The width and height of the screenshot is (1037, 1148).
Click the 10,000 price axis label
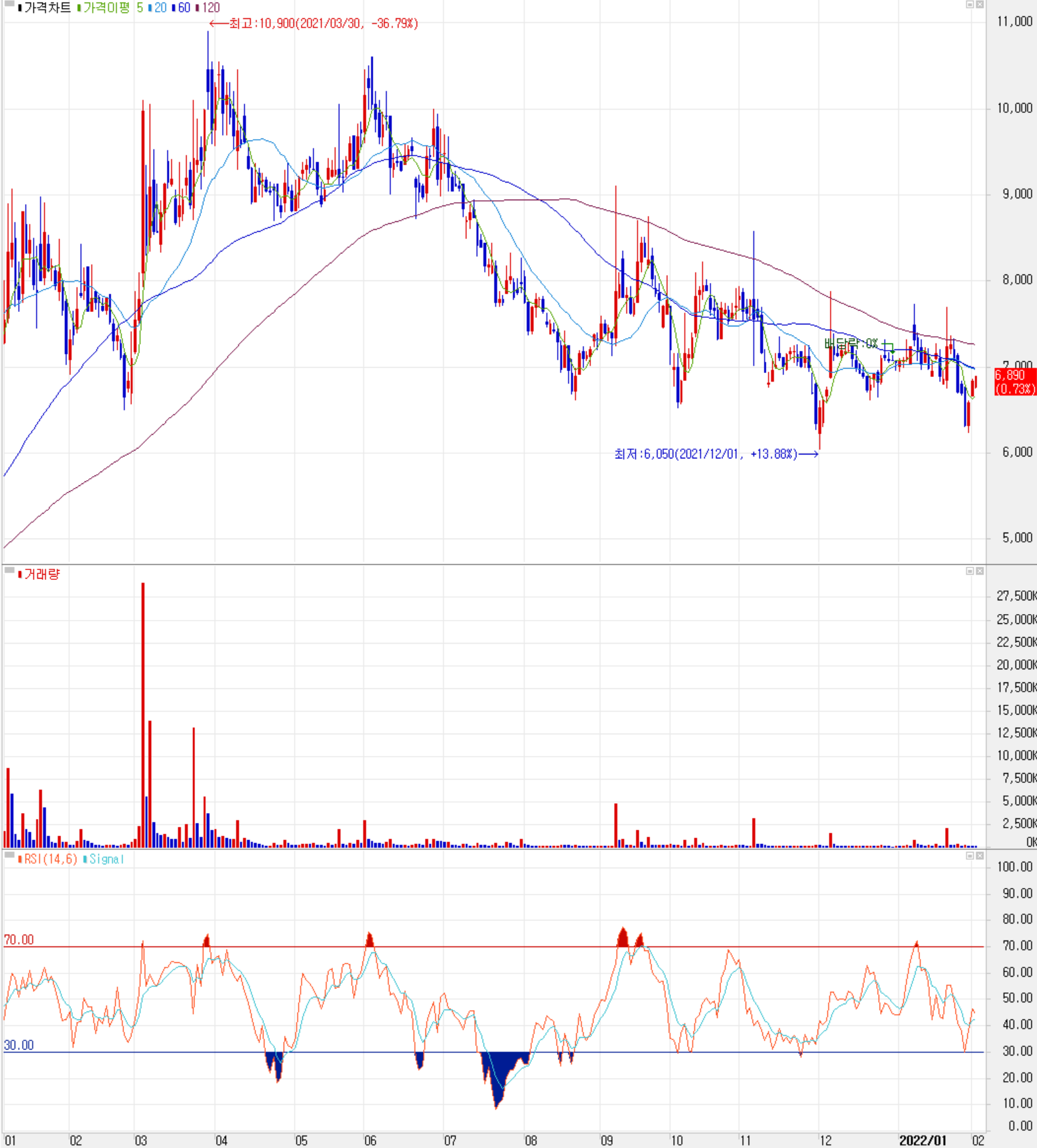(1015, 108)
